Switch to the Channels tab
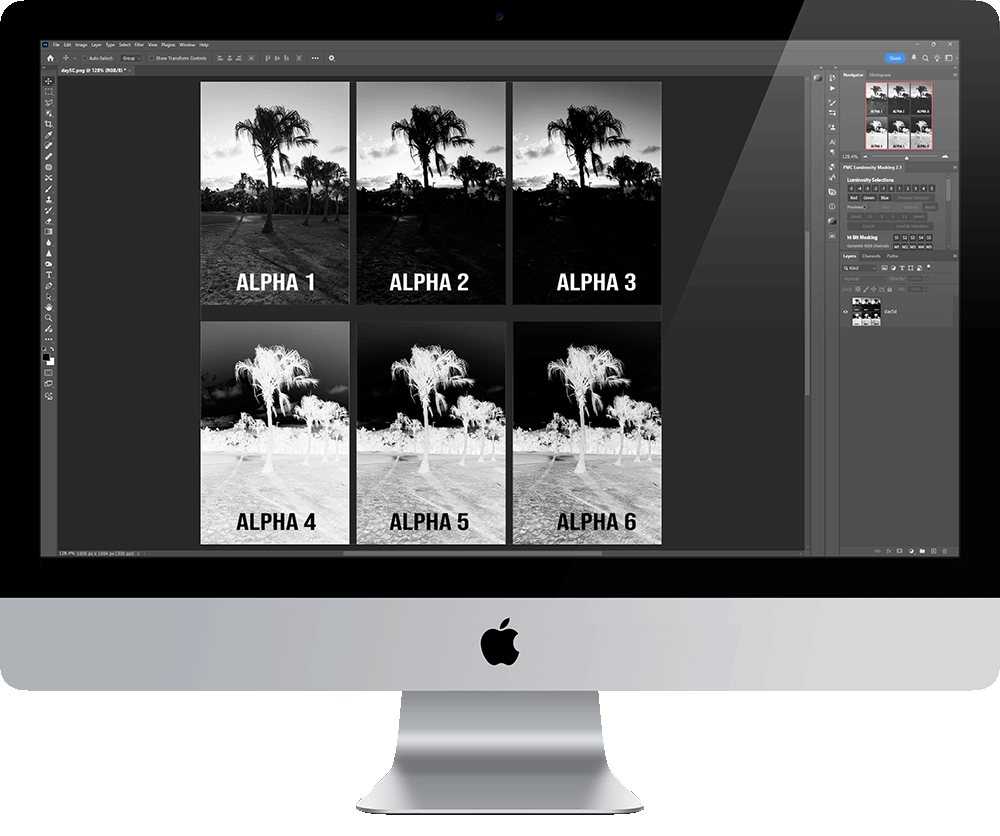 (x=871, y=256)
